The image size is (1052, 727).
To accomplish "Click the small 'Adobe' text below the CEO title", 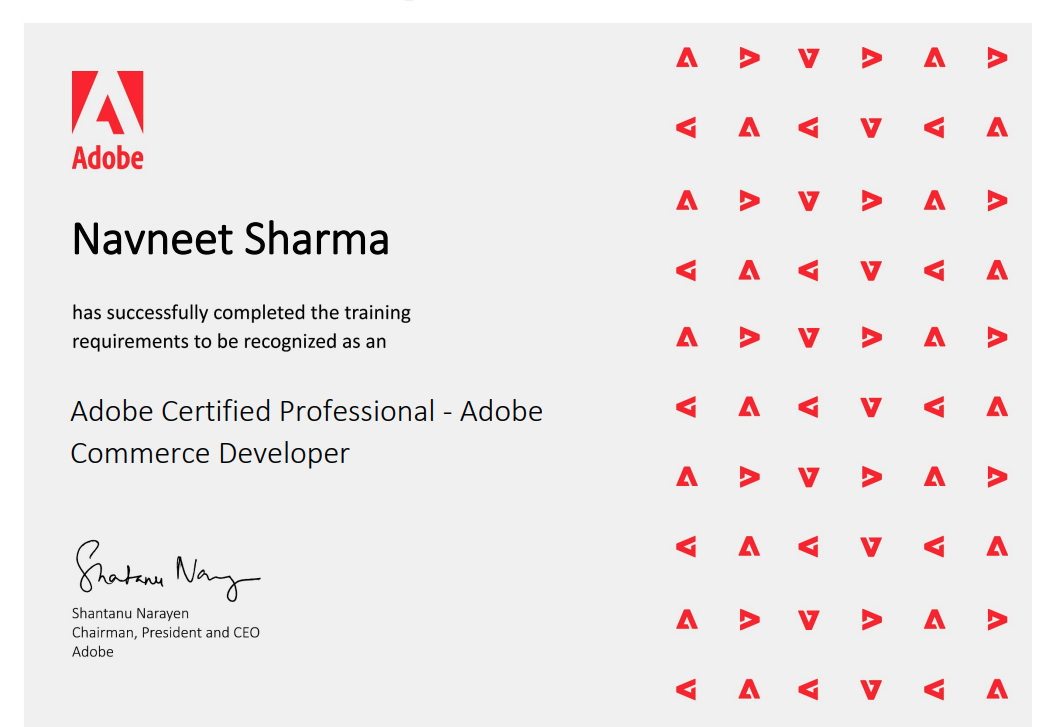I will click(x=93, y=652).
